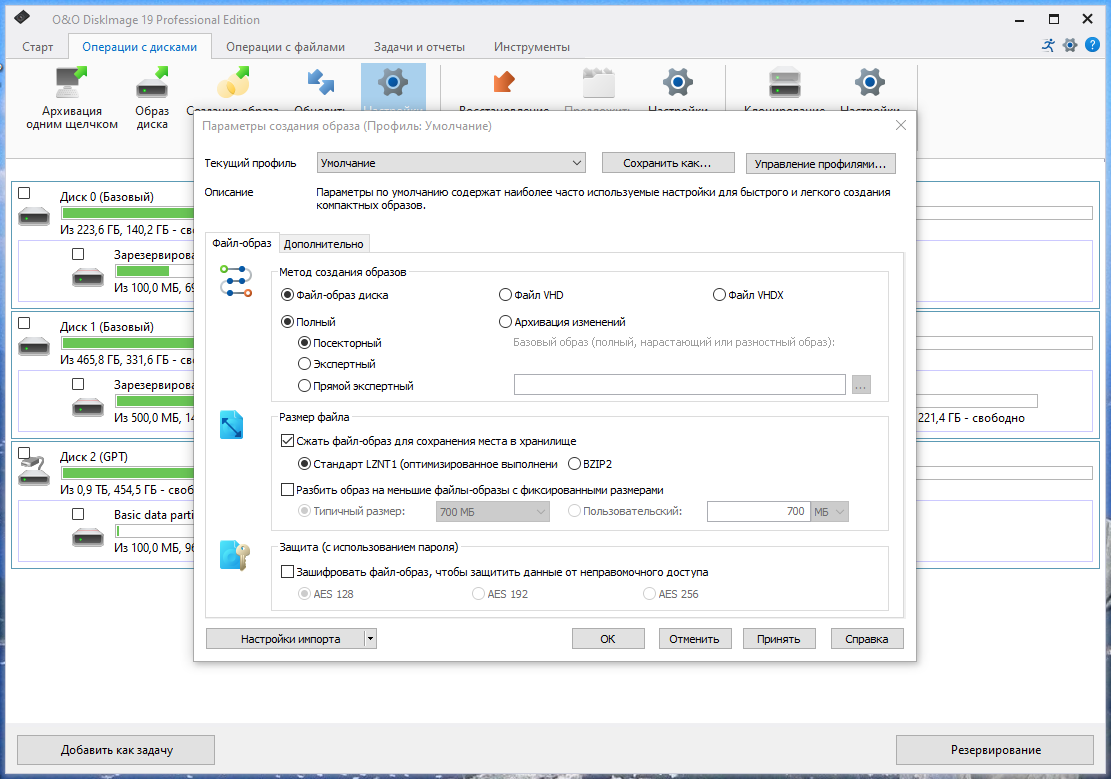1111x779 pixels.
Task: Click the Резервирование button
Action: pos(996,750)
